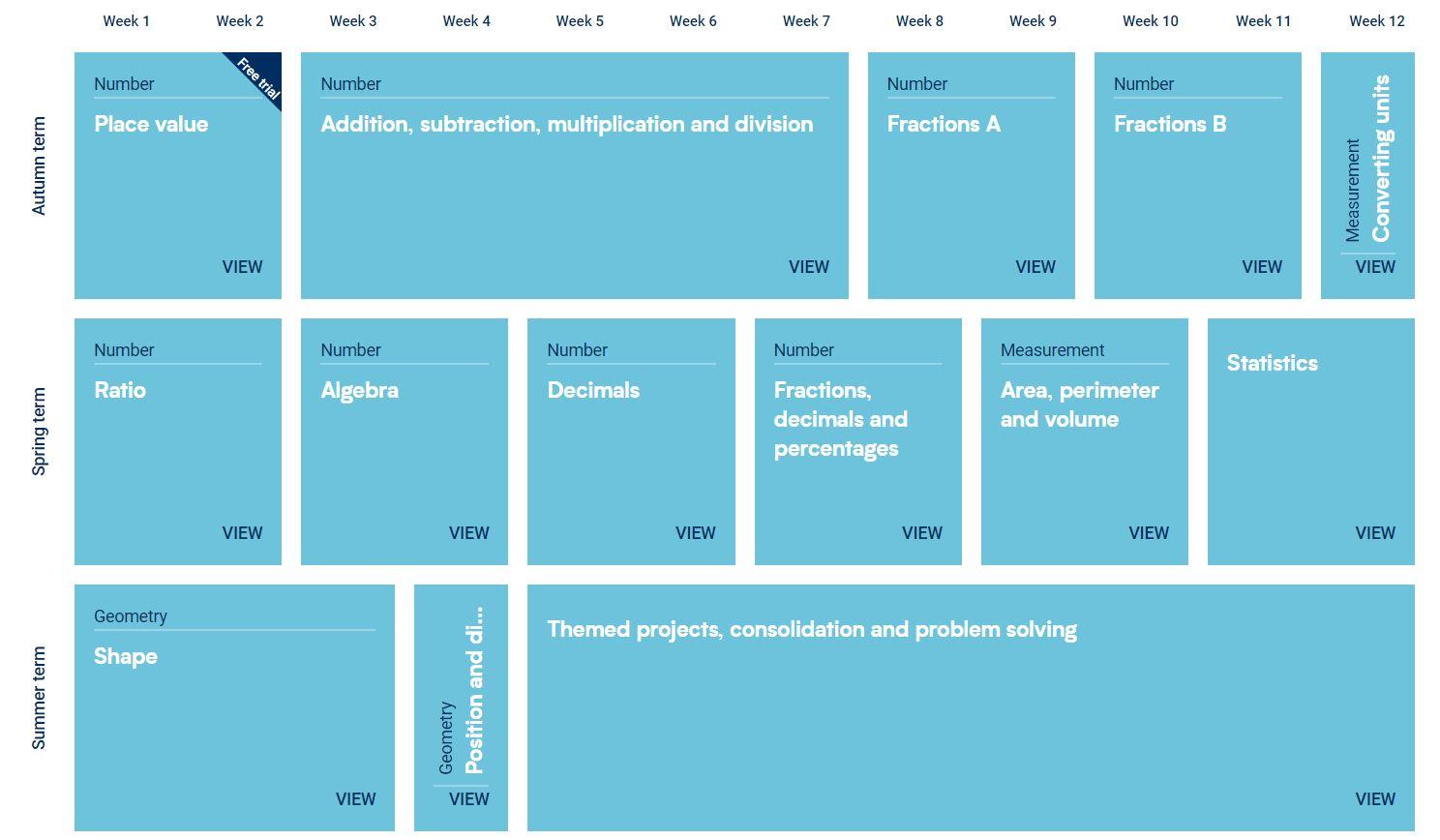Open Fractions, decimals and percentages title
Image resolution: width=1440 pixels, height=840 pixels.
[840, 419]
